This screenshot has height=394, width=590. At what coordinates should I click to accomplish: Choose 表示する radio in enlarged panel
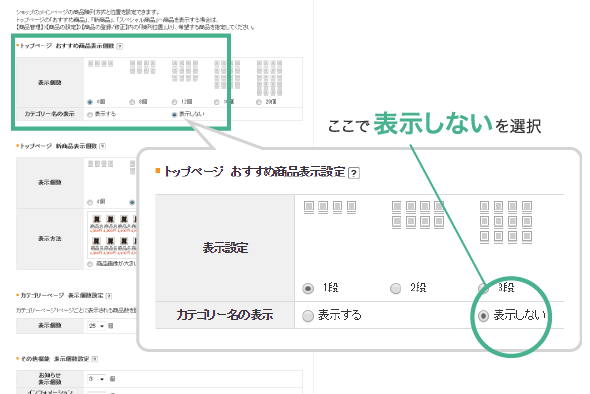pos(308,316)
